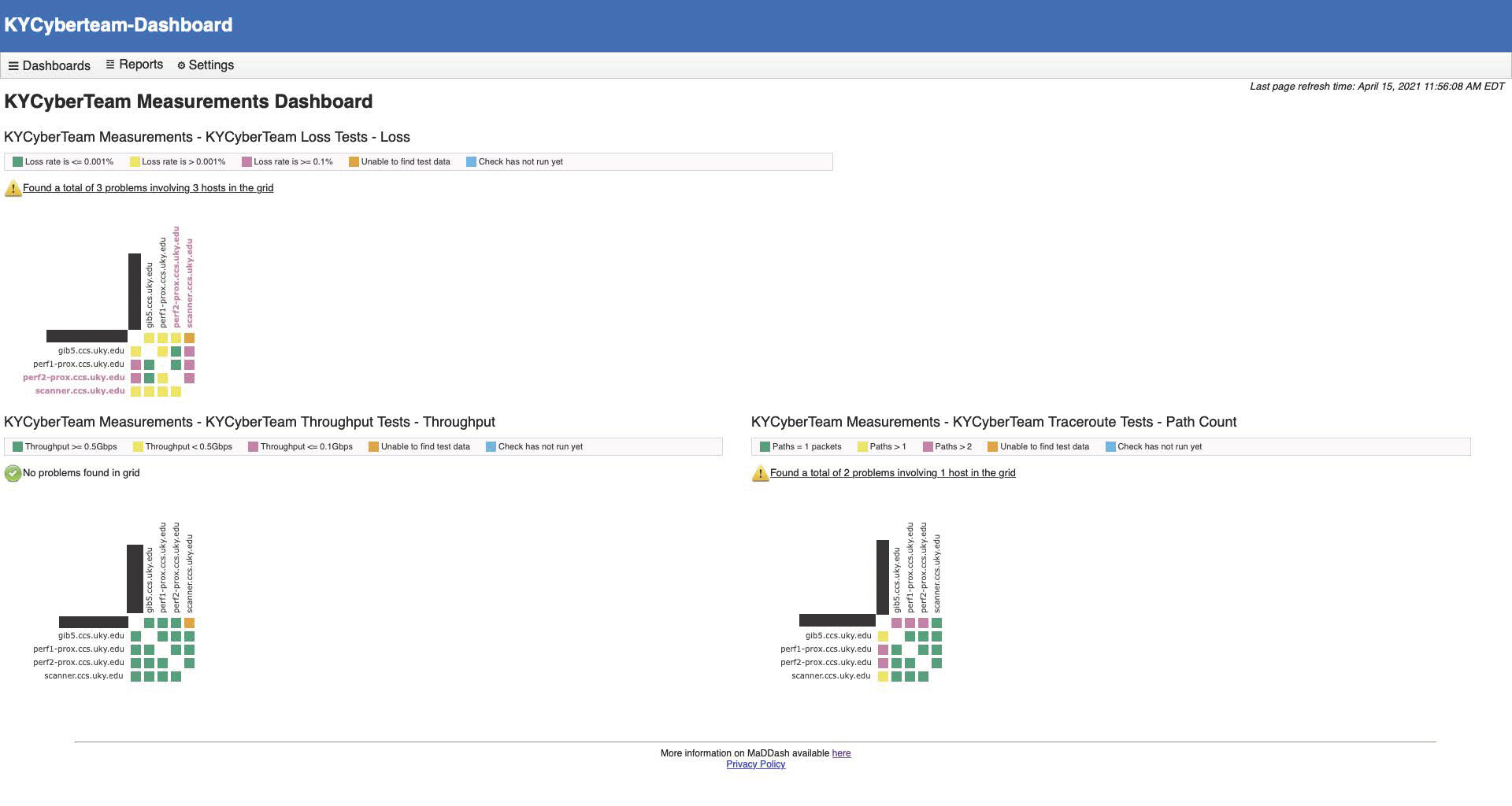Click 'scanner.ccs.uky.edu' row label in traceroute grid

[831, 676]
